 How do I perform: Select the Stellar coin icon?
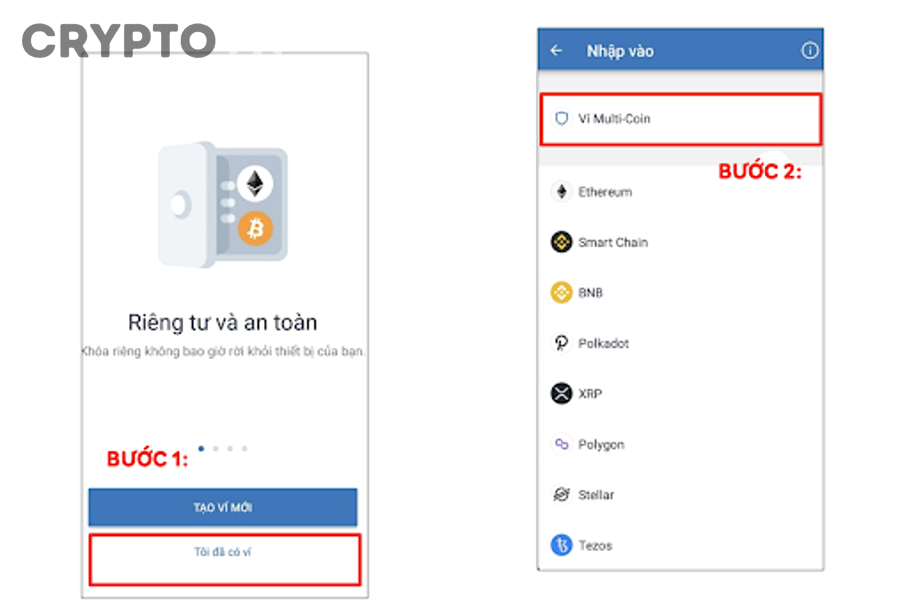pos(562,494)
